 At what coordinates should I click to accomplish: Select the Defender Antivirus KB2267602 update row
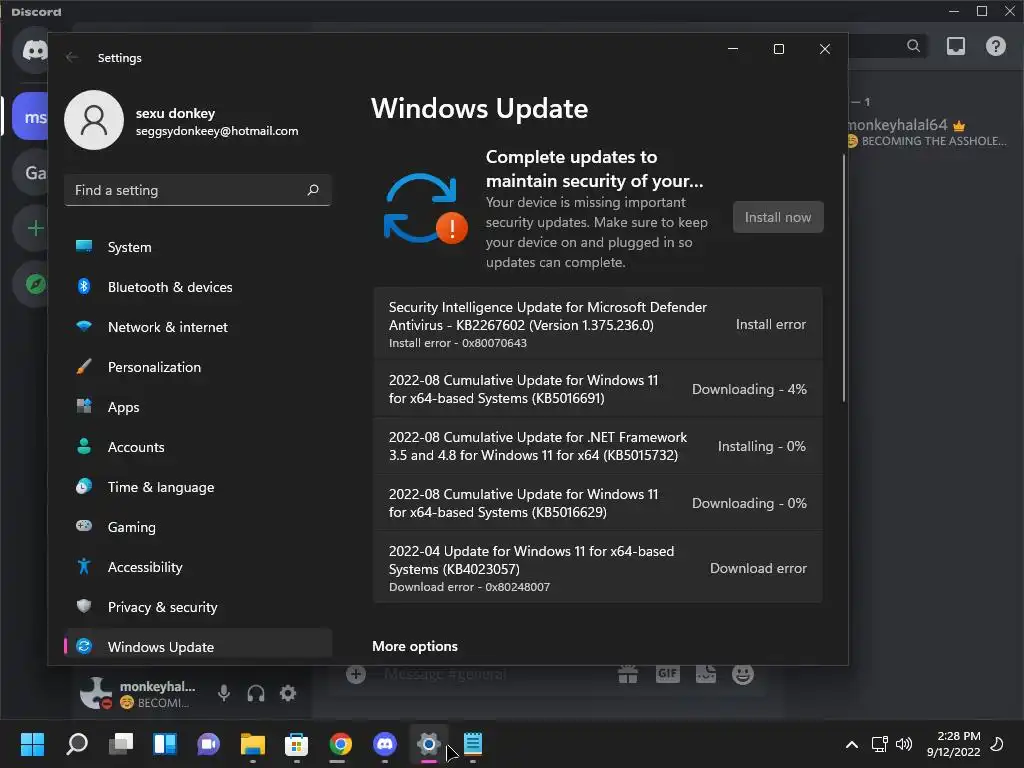[x=598, y=324]
